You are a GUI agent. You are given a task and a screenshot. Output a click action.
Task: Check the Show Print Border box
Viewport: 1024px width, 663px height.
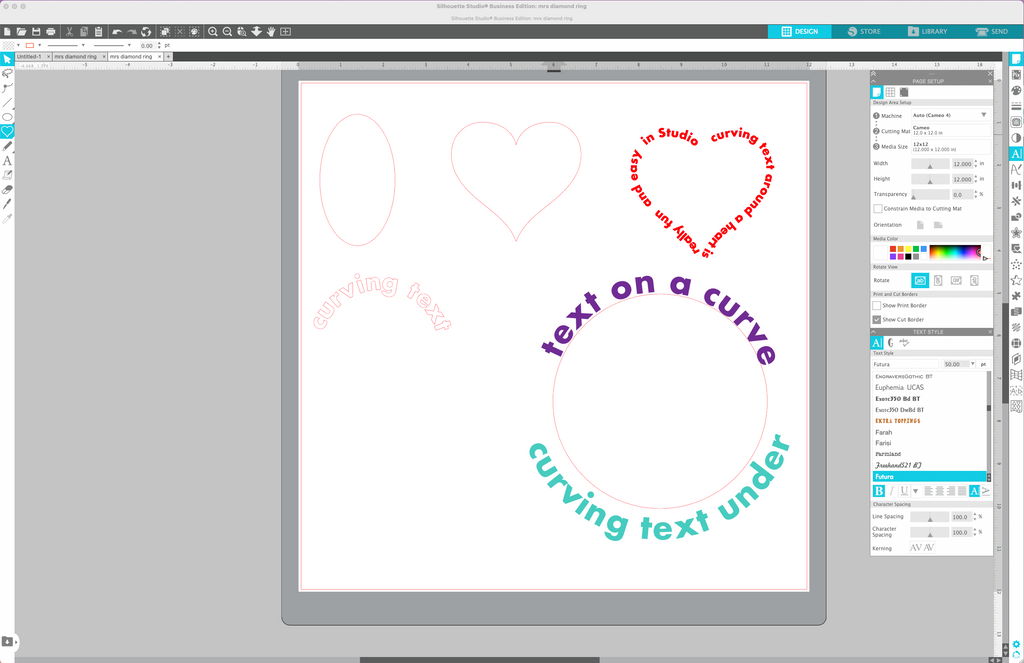click(x=877, y=306)
